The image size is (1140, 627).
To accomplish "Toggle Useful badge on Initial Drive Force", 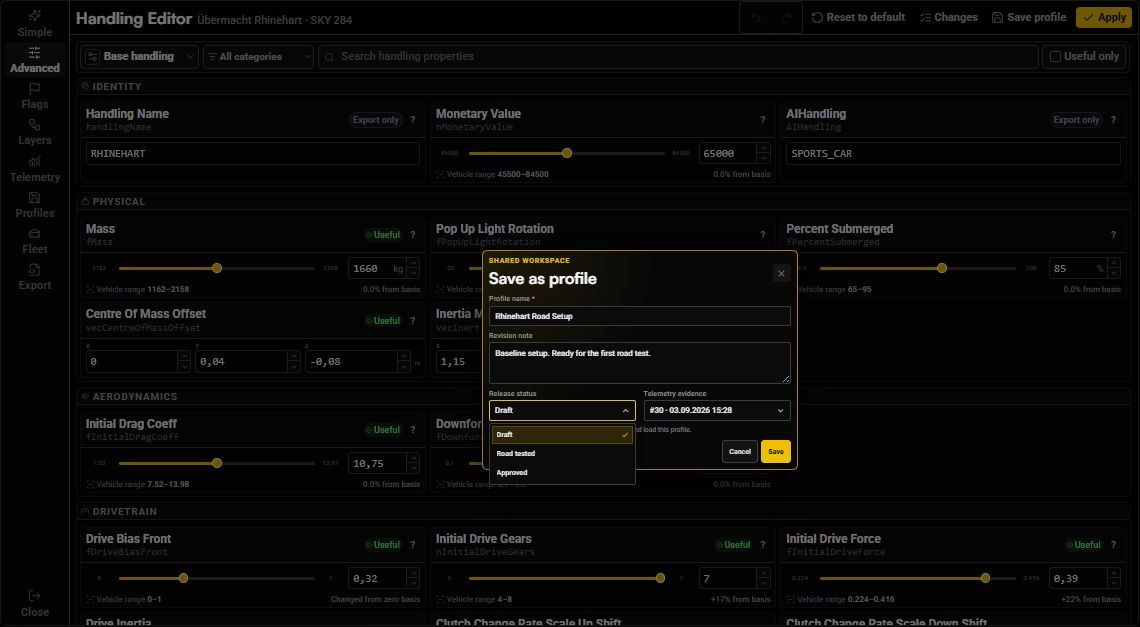I will [1083, 545].
